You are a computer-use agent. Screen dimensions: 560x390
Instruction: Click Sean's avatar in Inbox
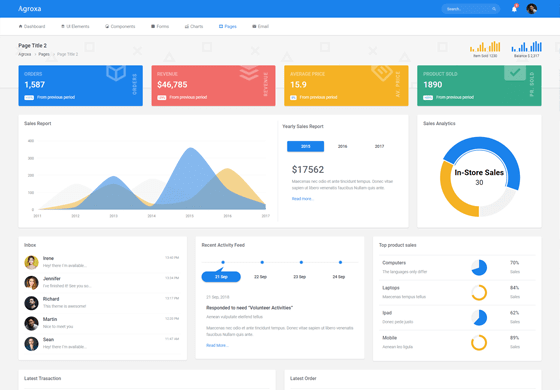coord(31,344)
